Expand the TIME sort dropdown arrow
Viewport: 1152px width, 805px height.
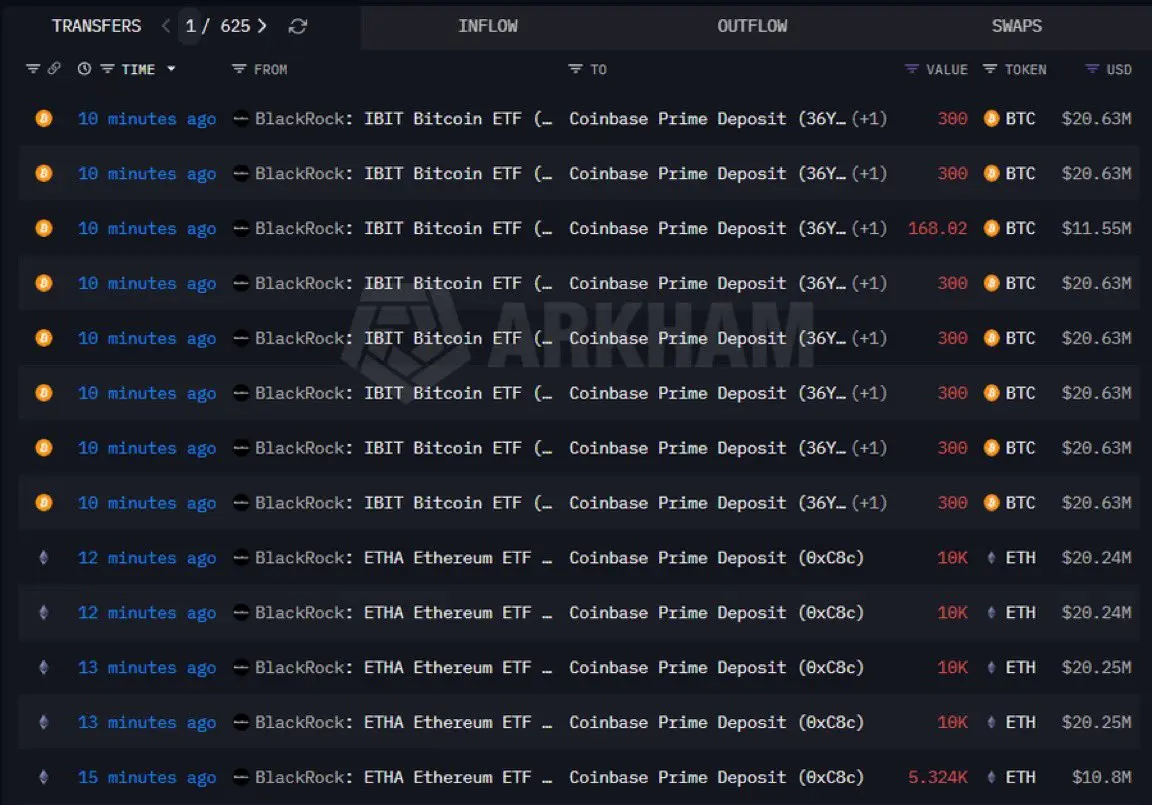171,69
